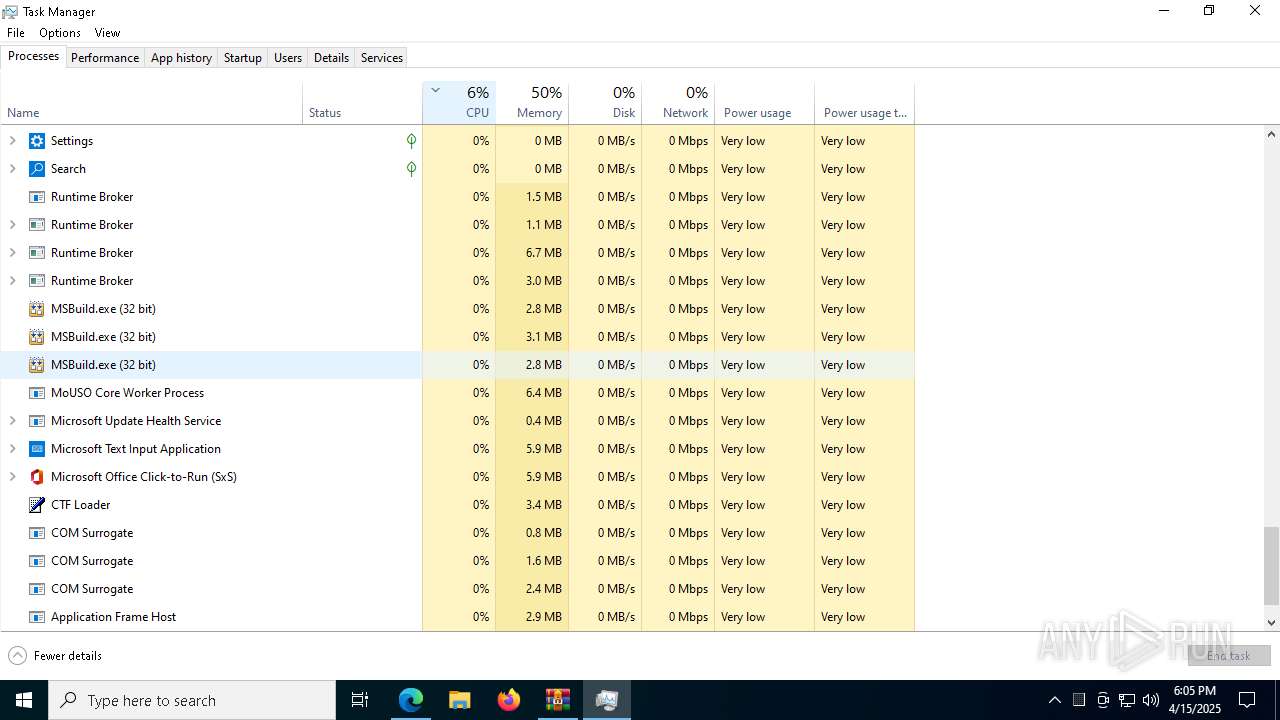Select the CTF Loader process row
This screenshot has height=720, width=1280.
457,505
